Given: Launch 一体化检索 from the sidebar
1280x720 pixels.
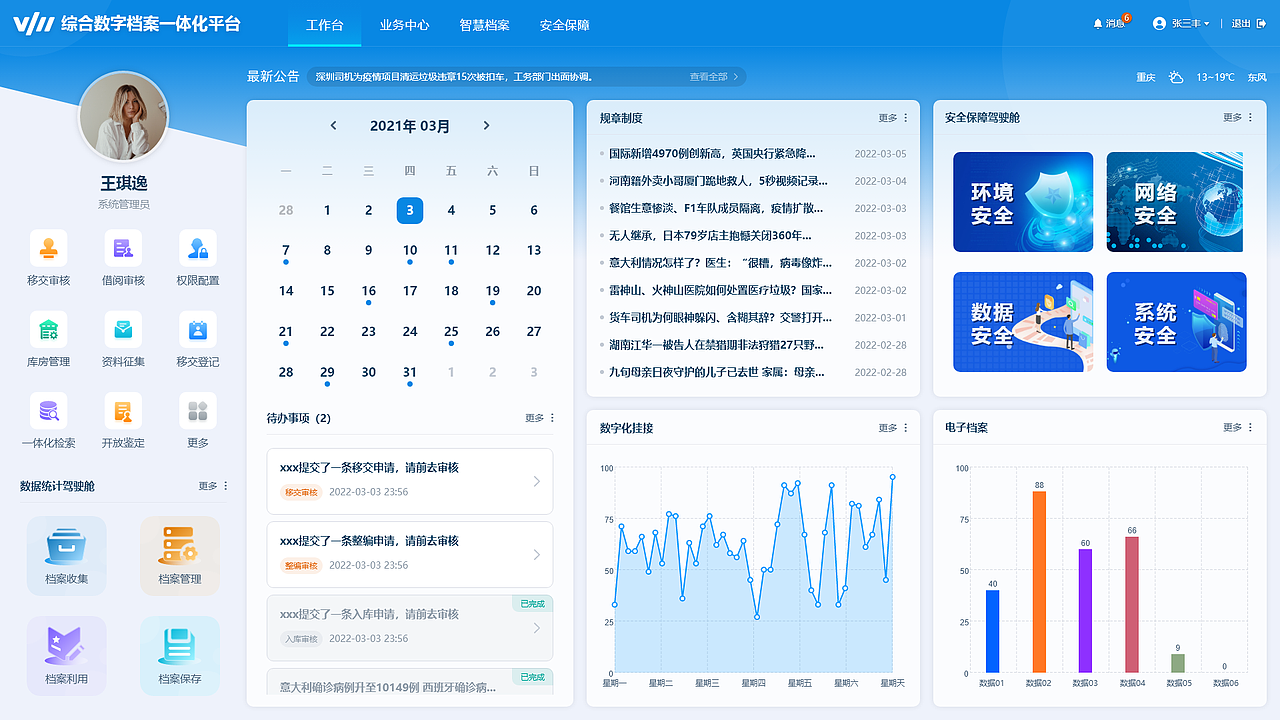Looking at the screenshot, I should coord(47,412).
